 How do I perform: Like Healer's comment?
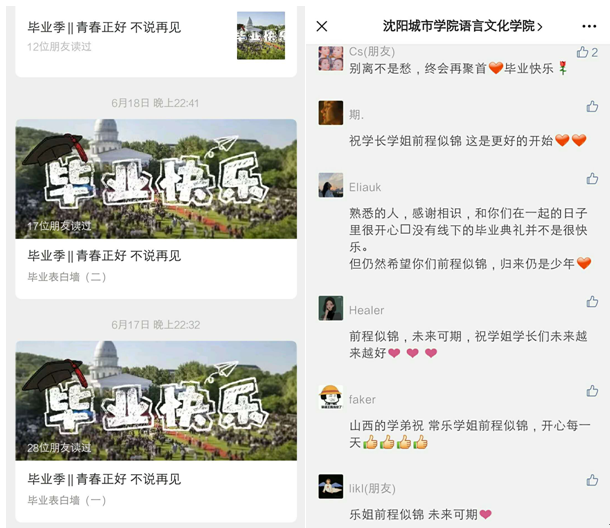pos(592,302)
